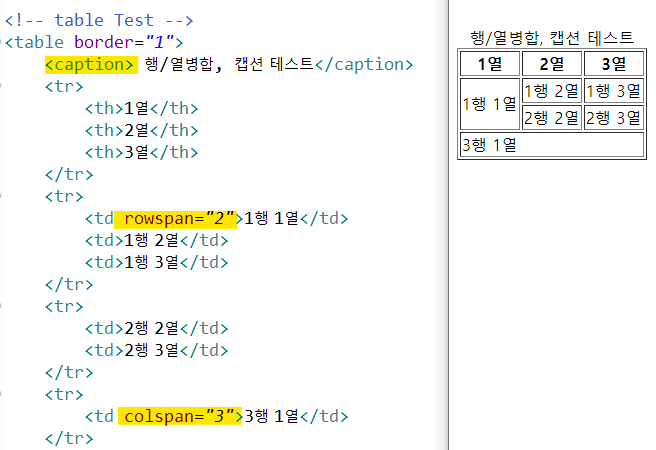This screenshot has height=450, width=656.
Task: Click the <td>1행 3열</td> code line
Action: click(156, 262)
